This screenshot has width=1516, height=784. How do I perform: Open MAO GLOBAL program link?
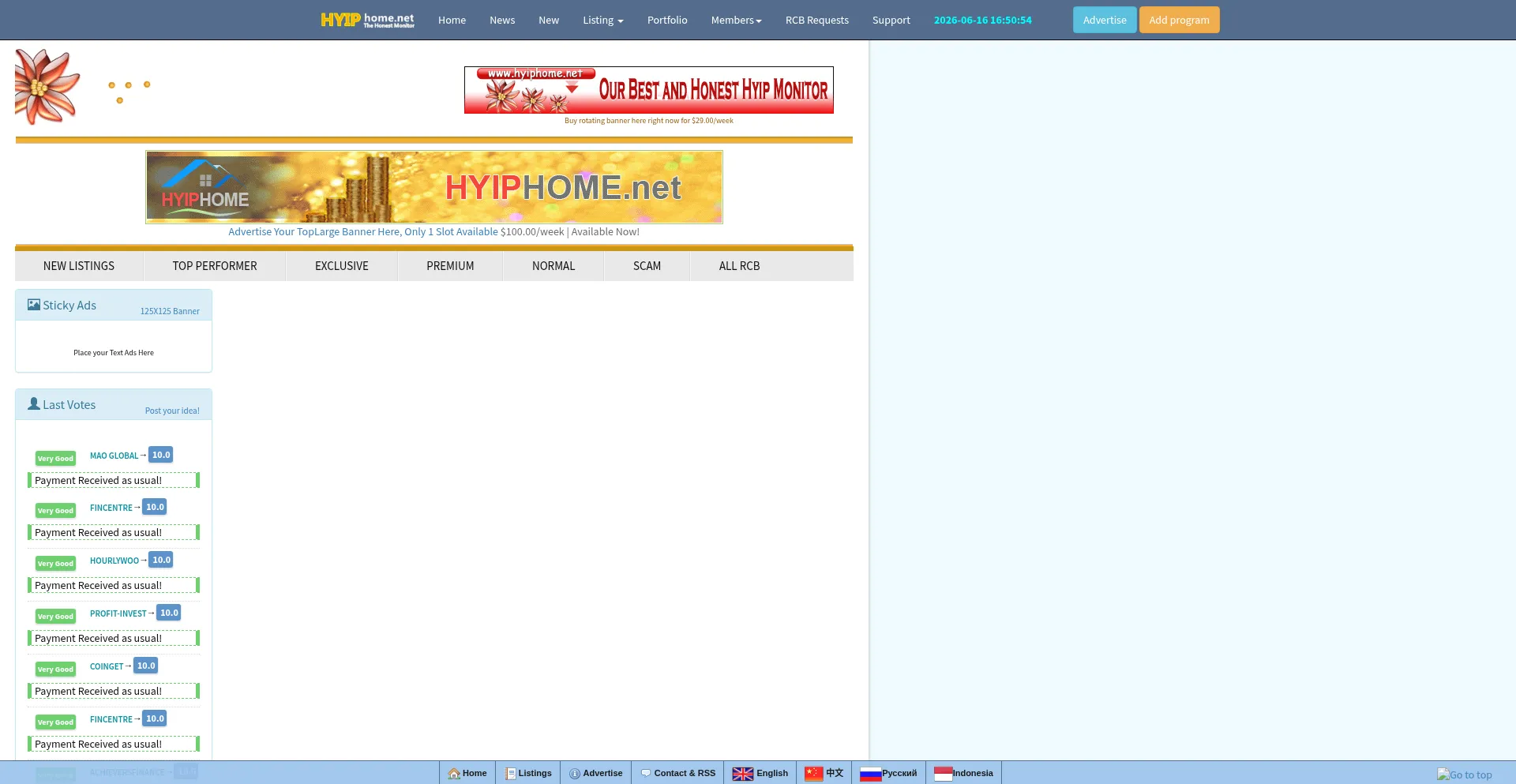pyautogui.click(x=114, y=456)
